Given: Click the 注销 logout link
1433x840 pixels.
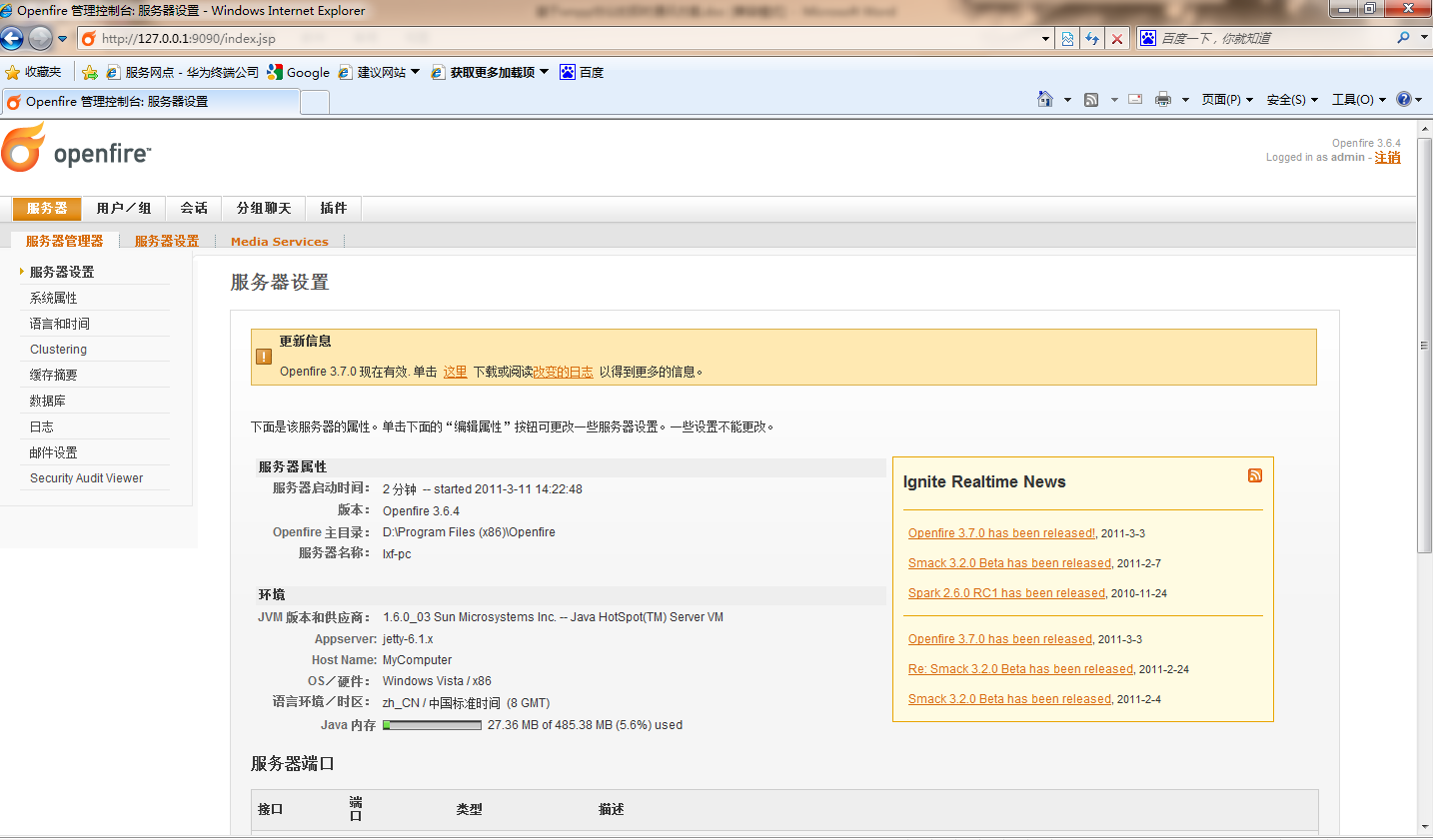Looking at the screenshot, I should tap(1387, 158).
